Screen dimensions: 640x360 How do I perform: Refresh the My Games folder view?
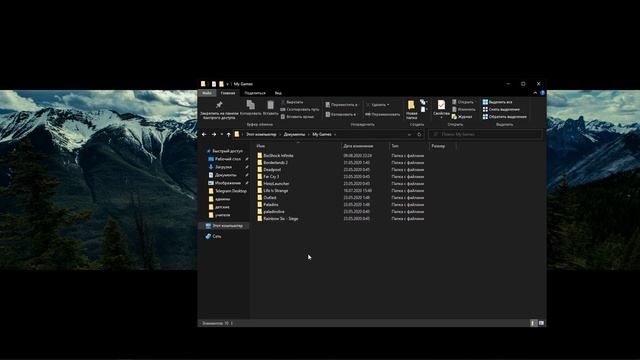click(419, 134)
